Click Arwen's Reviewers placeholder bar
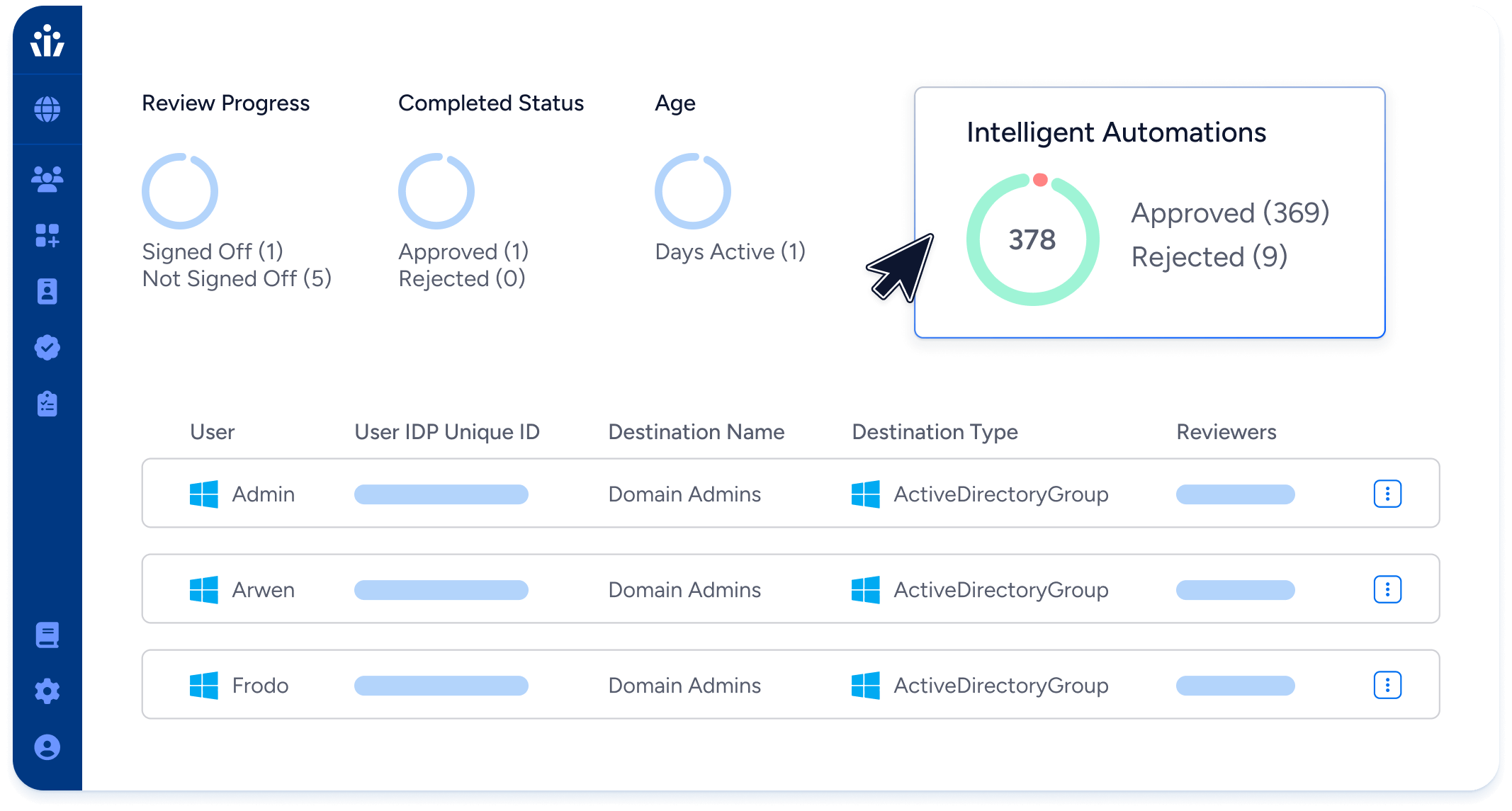This screenshot has height=811, width=1512. 1236,590
